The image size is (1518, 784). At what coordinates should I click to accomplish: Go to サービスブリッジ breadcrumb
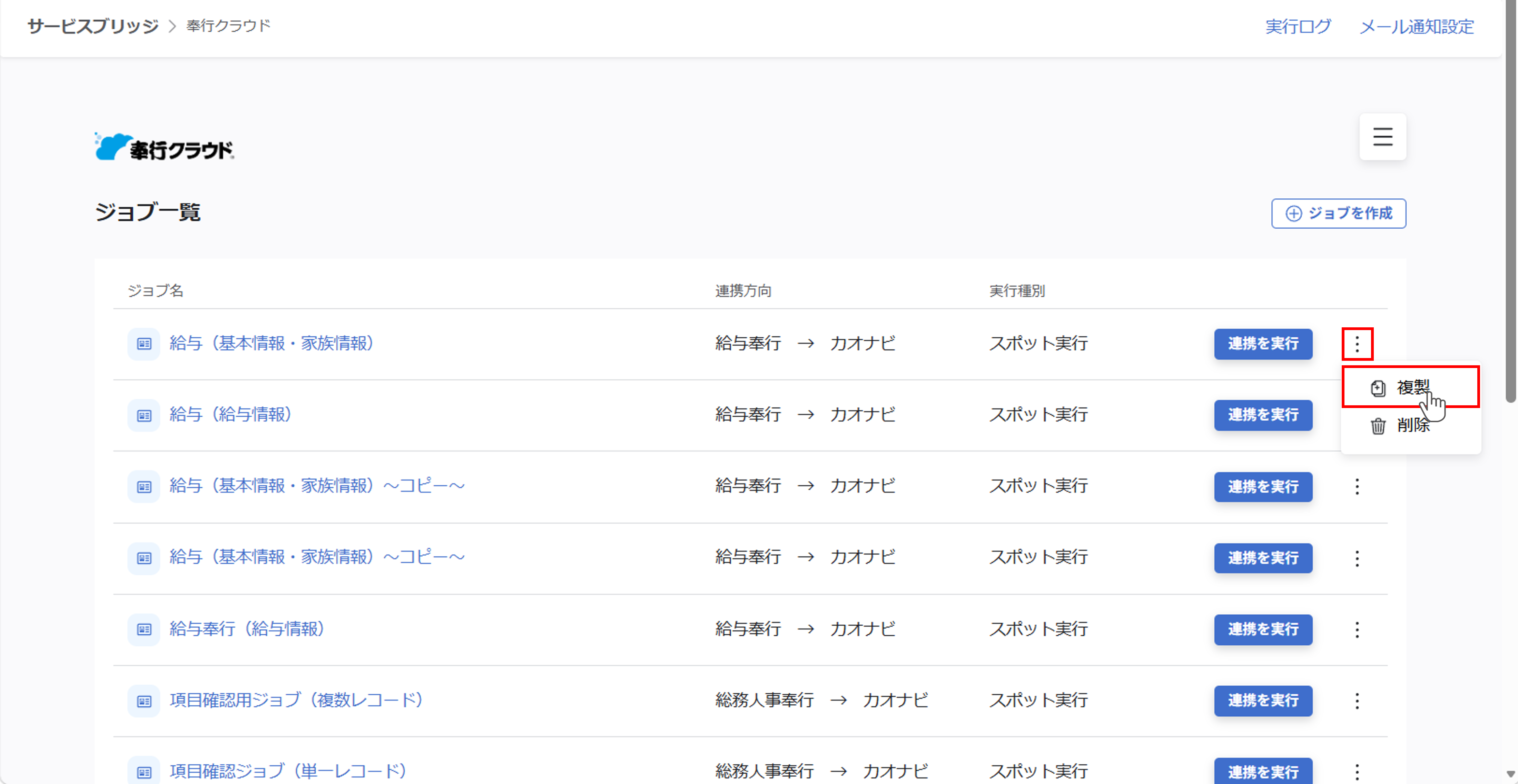click(92, 26)
